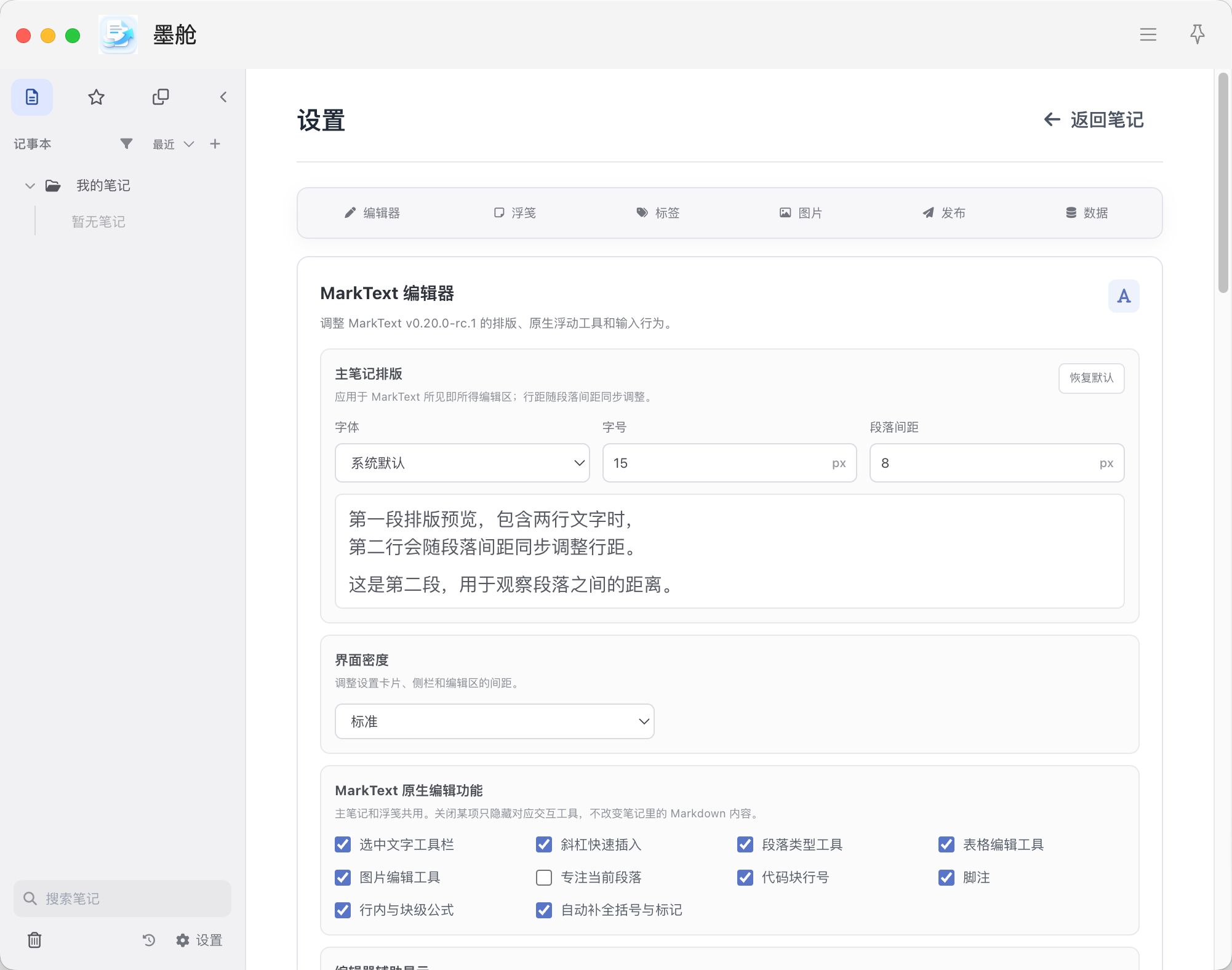Click the 记事本 sidebar heading

33,144
